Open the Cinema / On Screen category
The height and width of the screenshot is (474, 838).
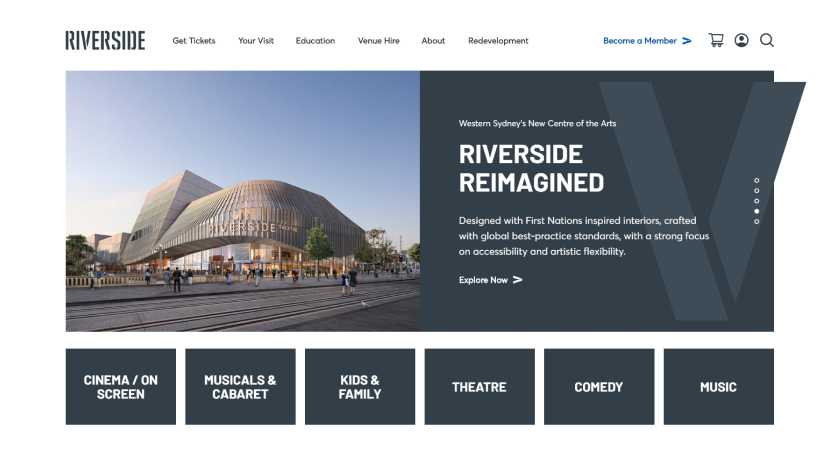click(121, 387)
